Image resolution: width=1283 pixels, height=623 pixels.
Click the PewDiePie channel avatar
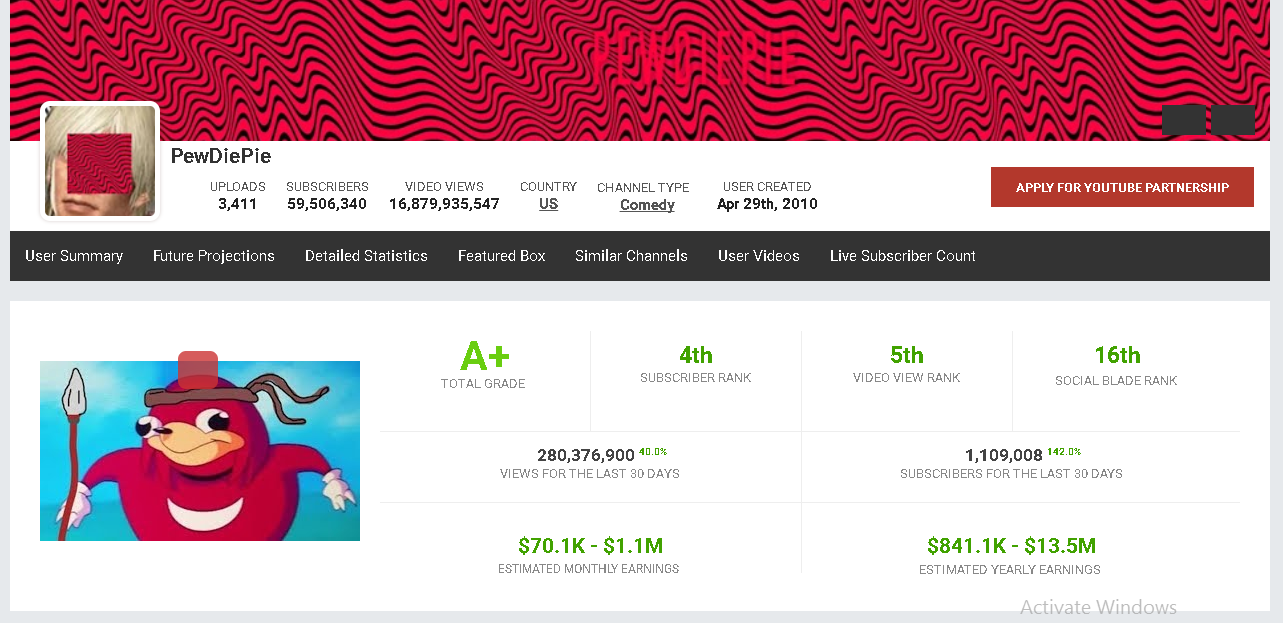pyautogui.click(x=100, y=161)
